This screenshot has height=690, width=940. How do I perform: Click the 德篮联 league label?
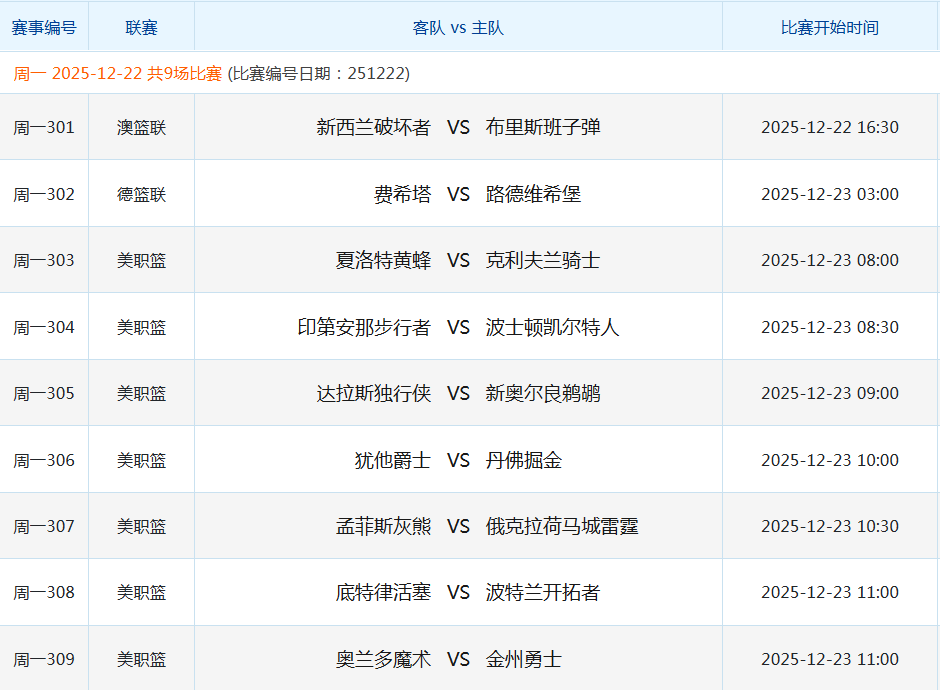pyautogui.click(x=141, y=193)
